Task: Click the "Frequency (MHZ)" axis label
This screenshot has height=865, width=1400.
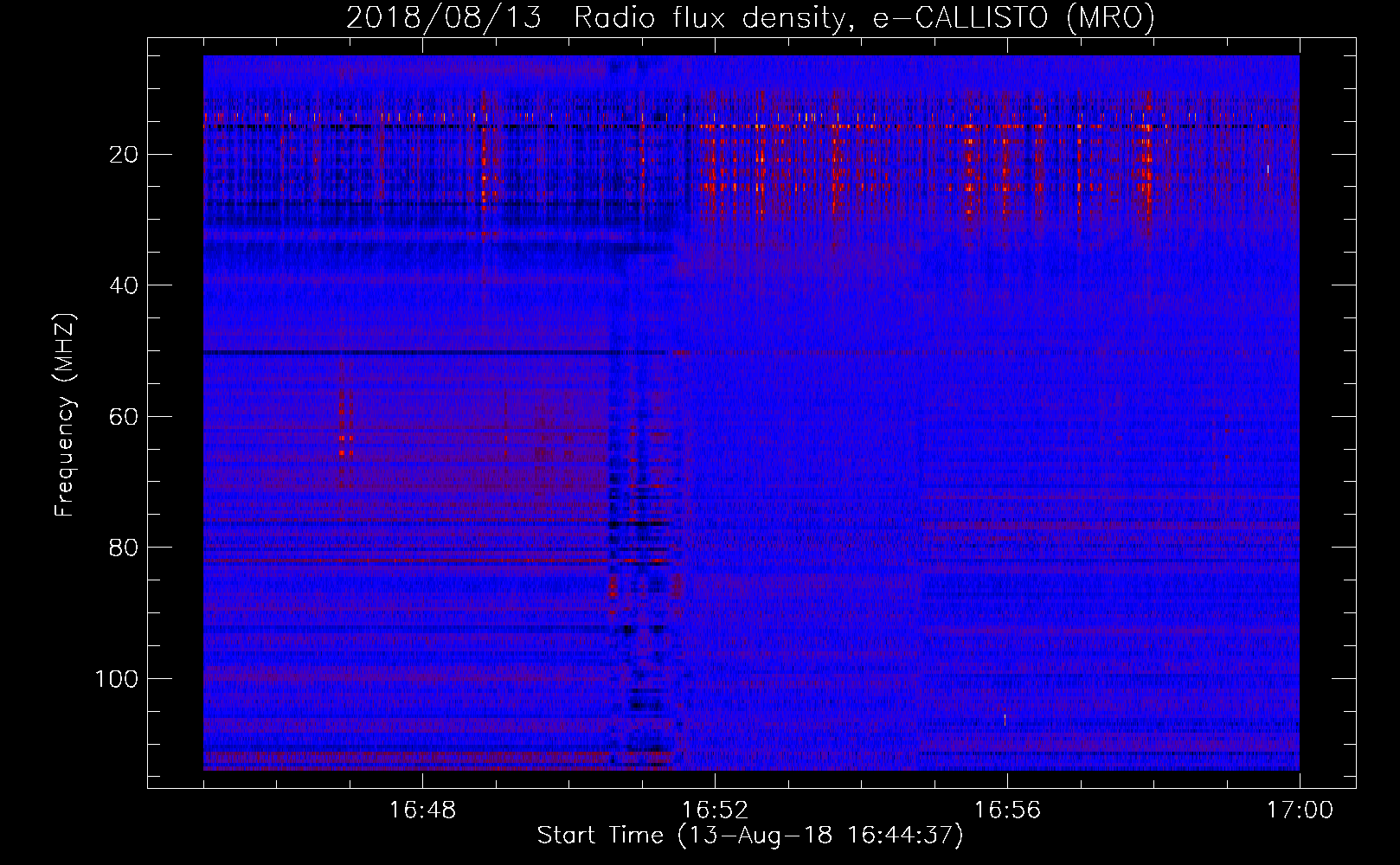Action: point(66,414)
